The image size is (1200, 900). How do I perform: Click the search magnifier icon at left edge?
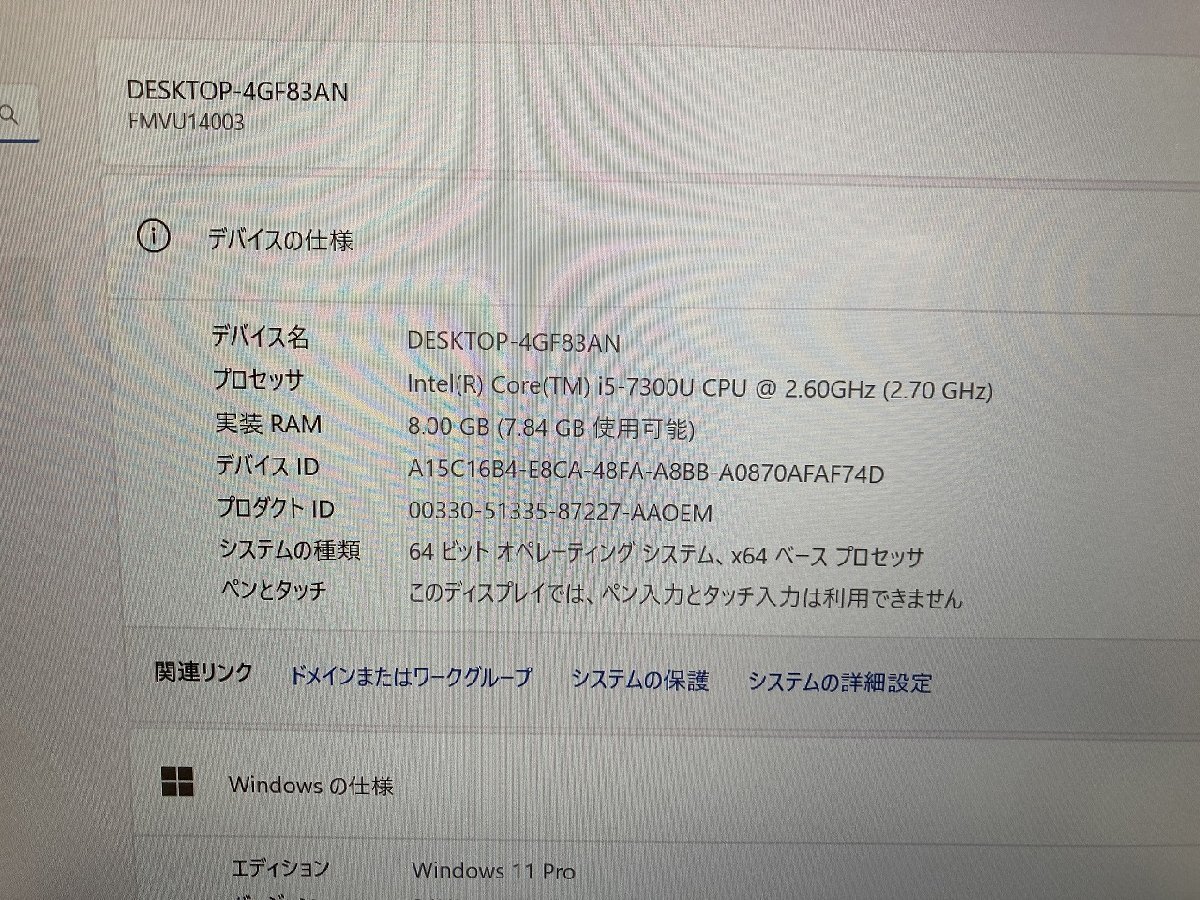[x=9, y=114]
